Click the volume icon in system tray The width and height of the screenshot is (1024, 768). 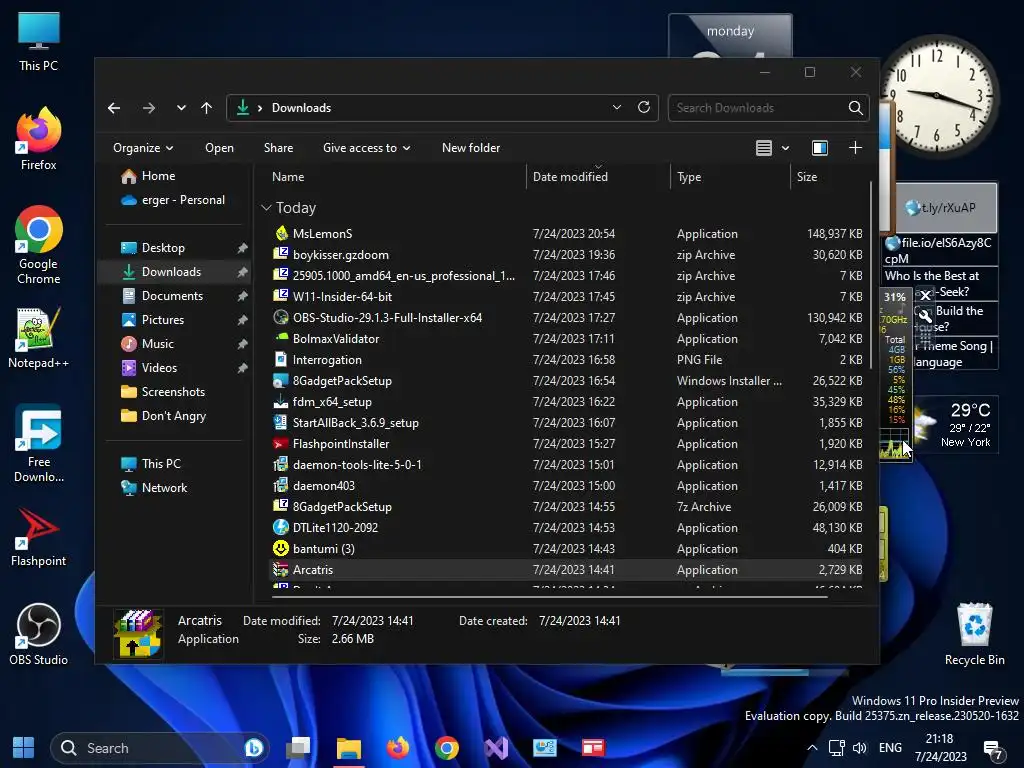tap(859, 748)
